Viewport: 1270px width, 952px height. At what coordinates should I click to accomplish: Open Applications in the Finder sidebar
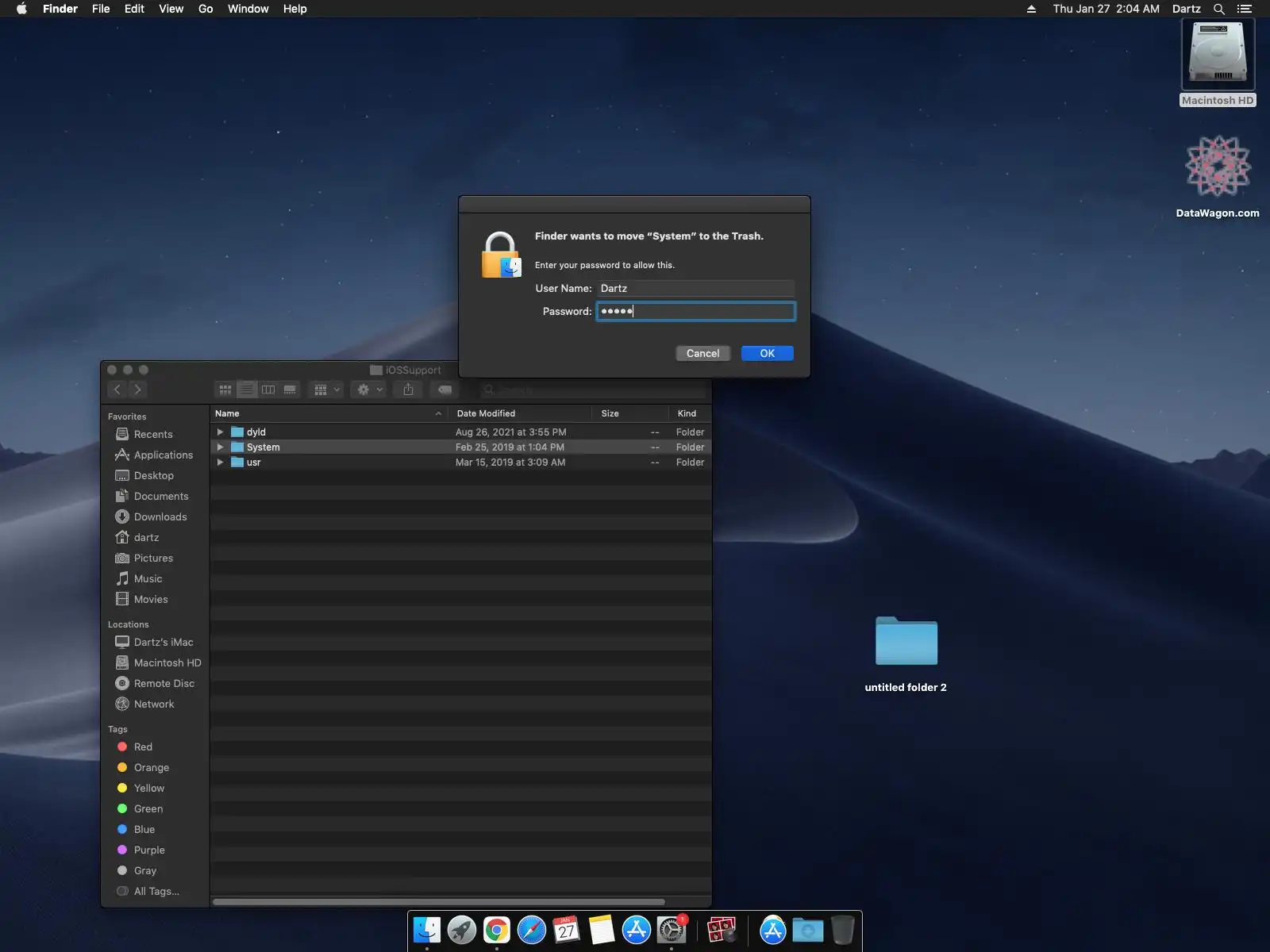click(x=154, y=455)
